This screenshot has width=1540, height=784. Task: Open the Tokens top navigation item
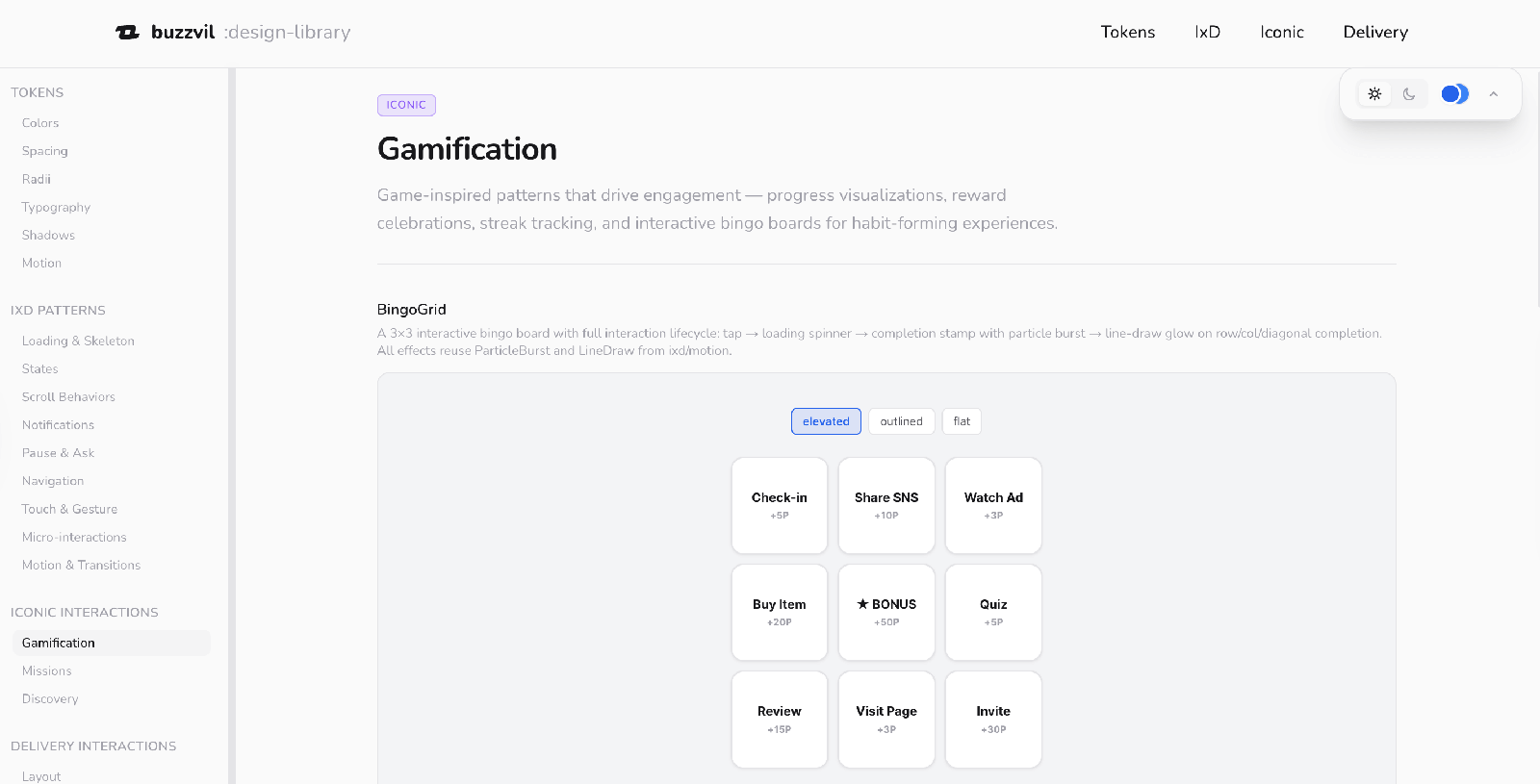pos(1127,32)
